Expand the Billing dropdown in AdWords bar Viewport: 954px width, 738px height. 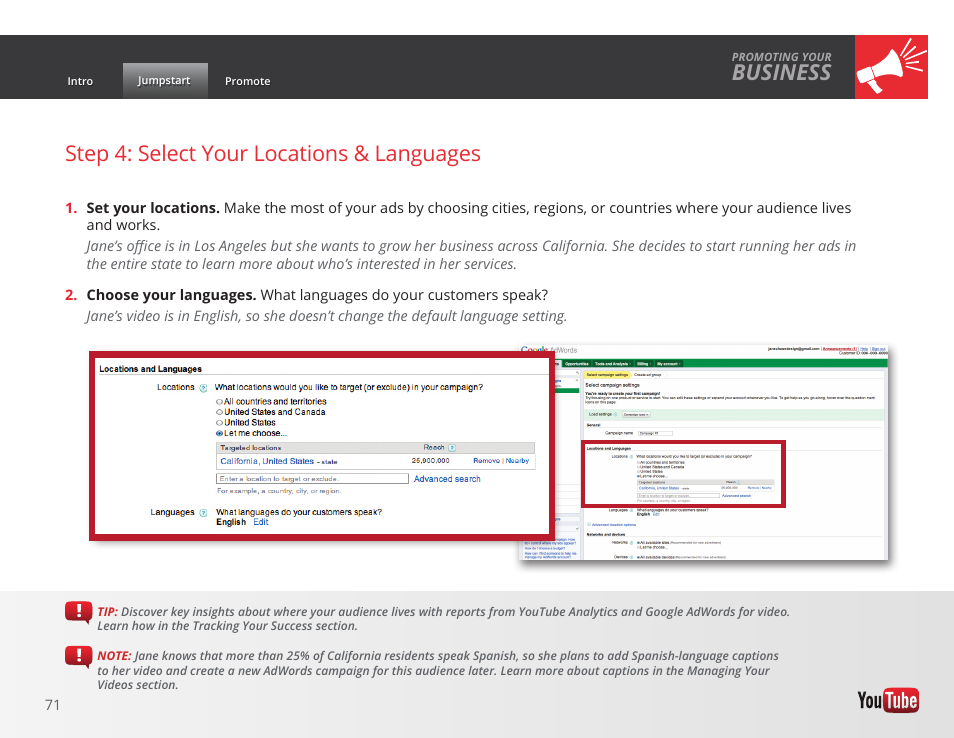pyautogui.click(x=643, y=364)
